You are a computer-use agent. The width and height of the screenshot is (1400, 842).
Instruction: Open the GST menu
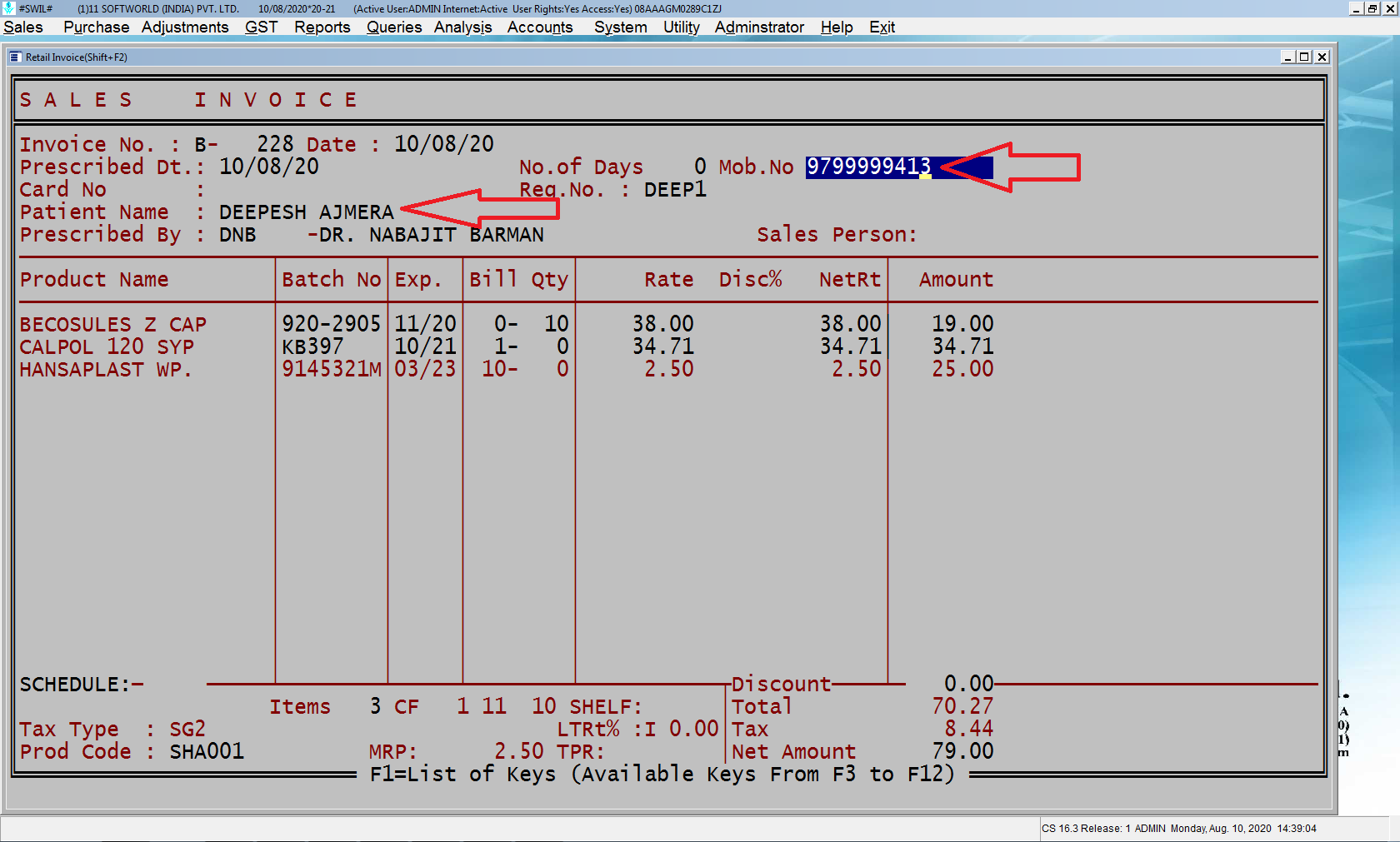pos(261,27)
